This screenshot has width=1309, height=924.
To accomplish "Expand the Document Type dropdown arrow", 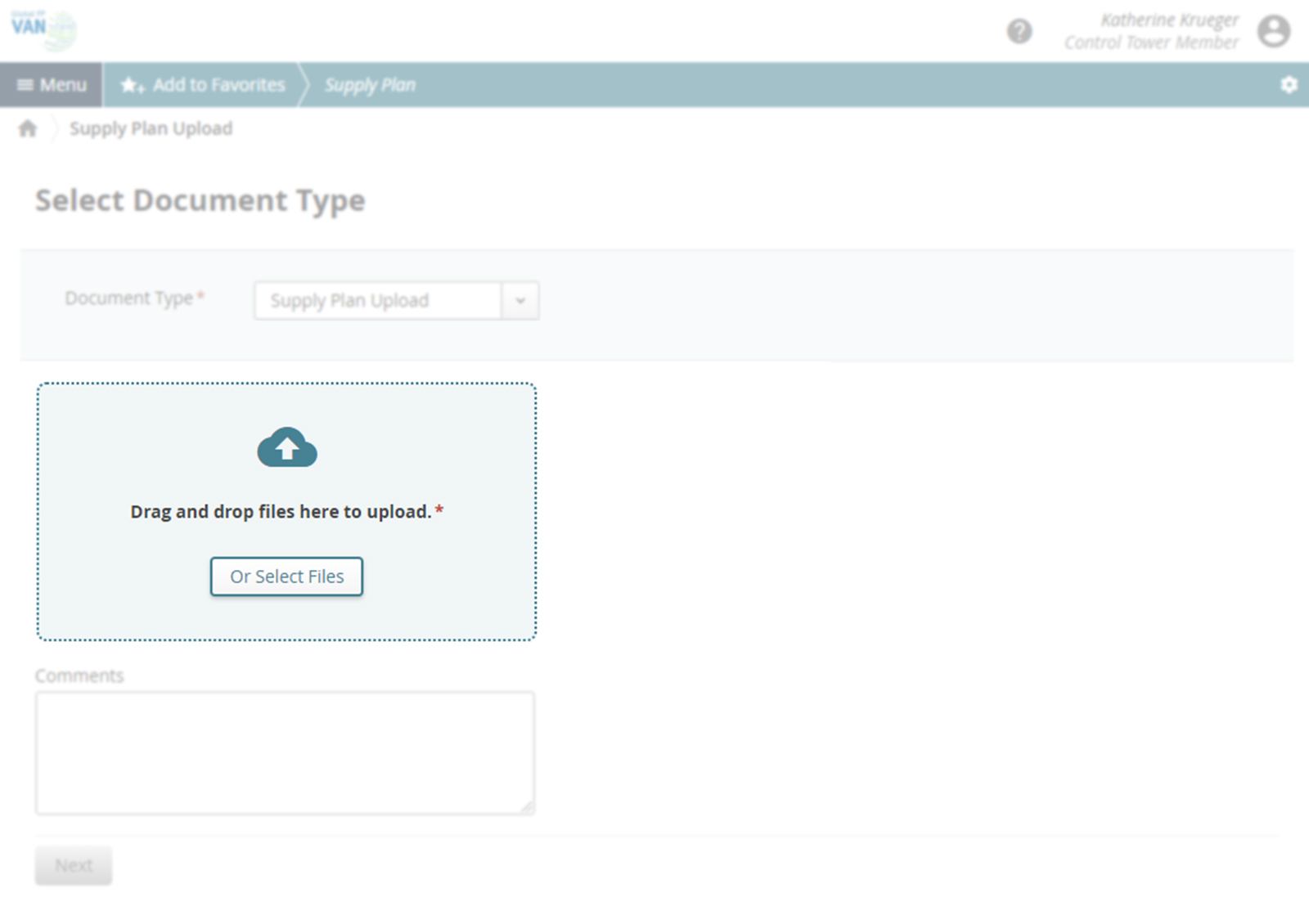I will click(x=520, y=301).
